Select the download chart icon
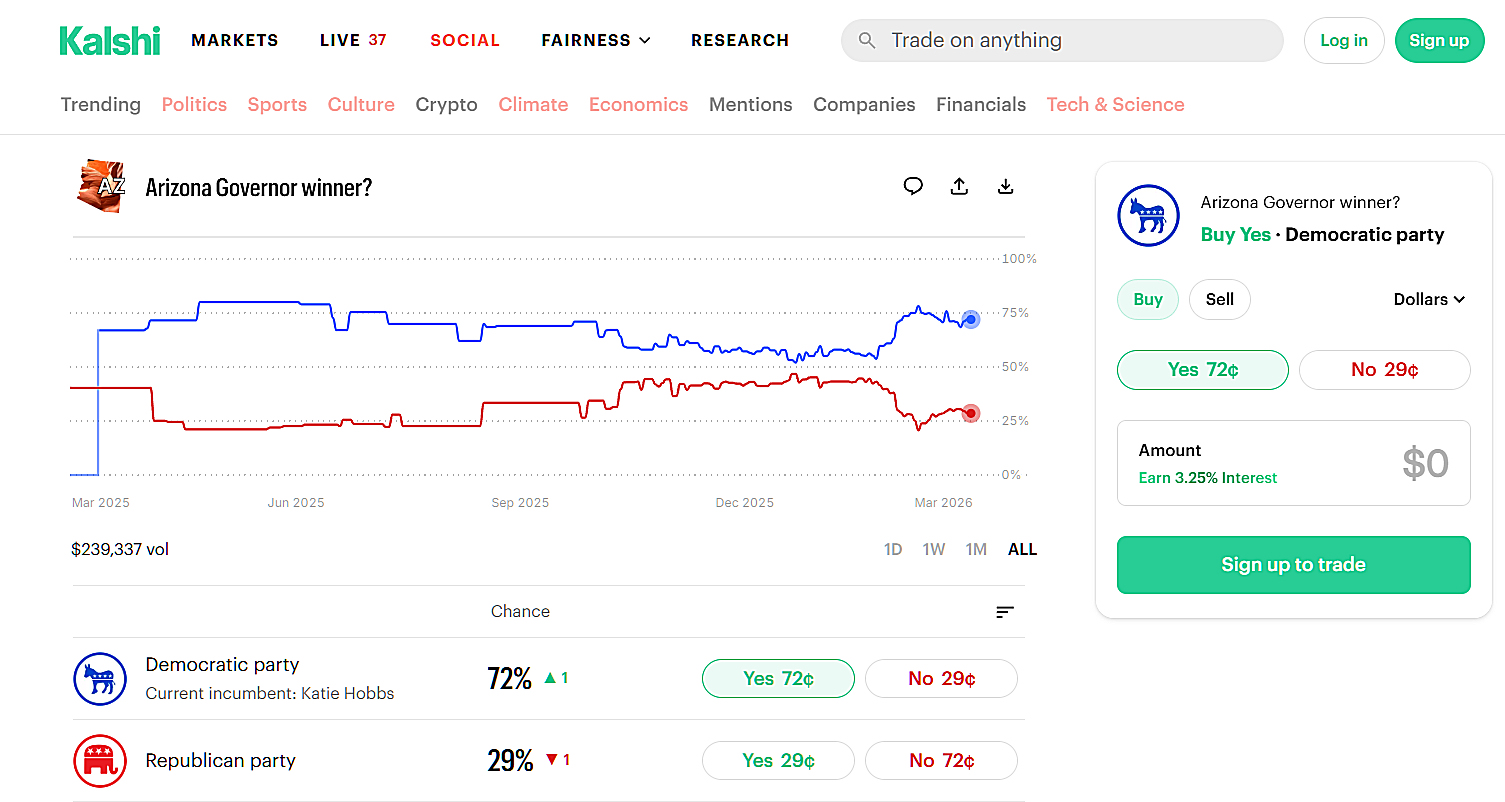1505x802 pixels. click(1005, 186)
